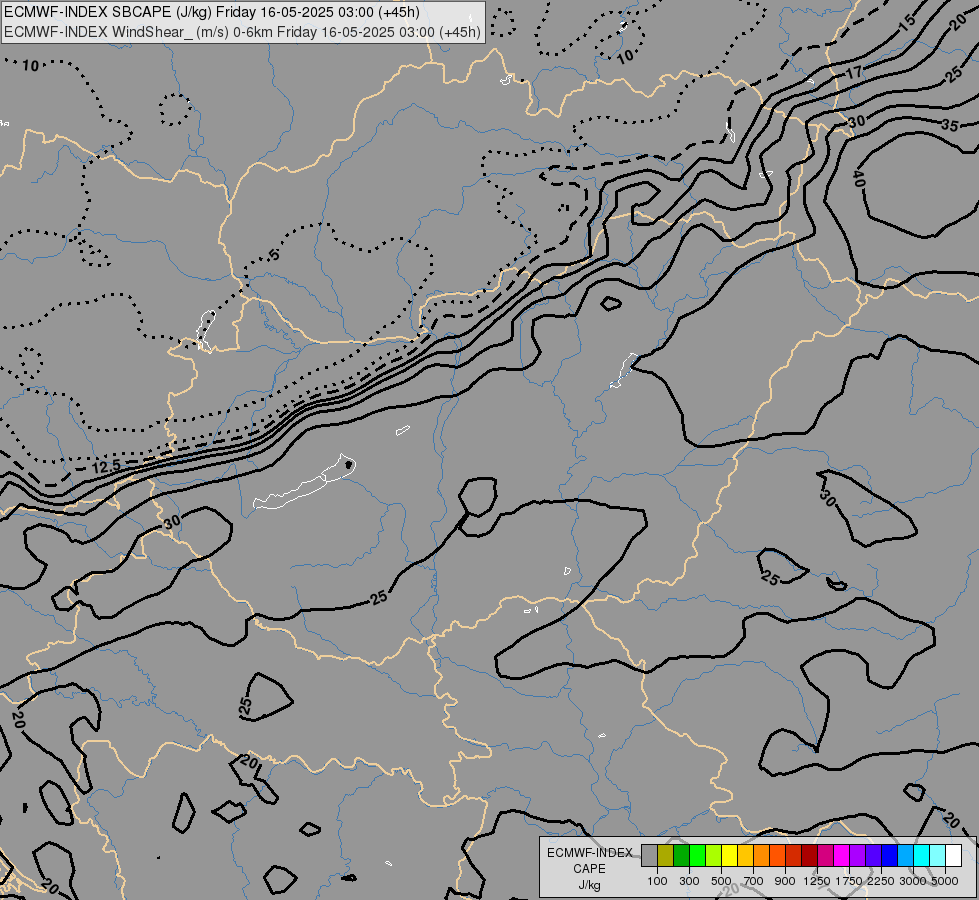Select the CAPE word in the legend
The height and width of the screenshot is (900, 979).
[x=589, y=869]
